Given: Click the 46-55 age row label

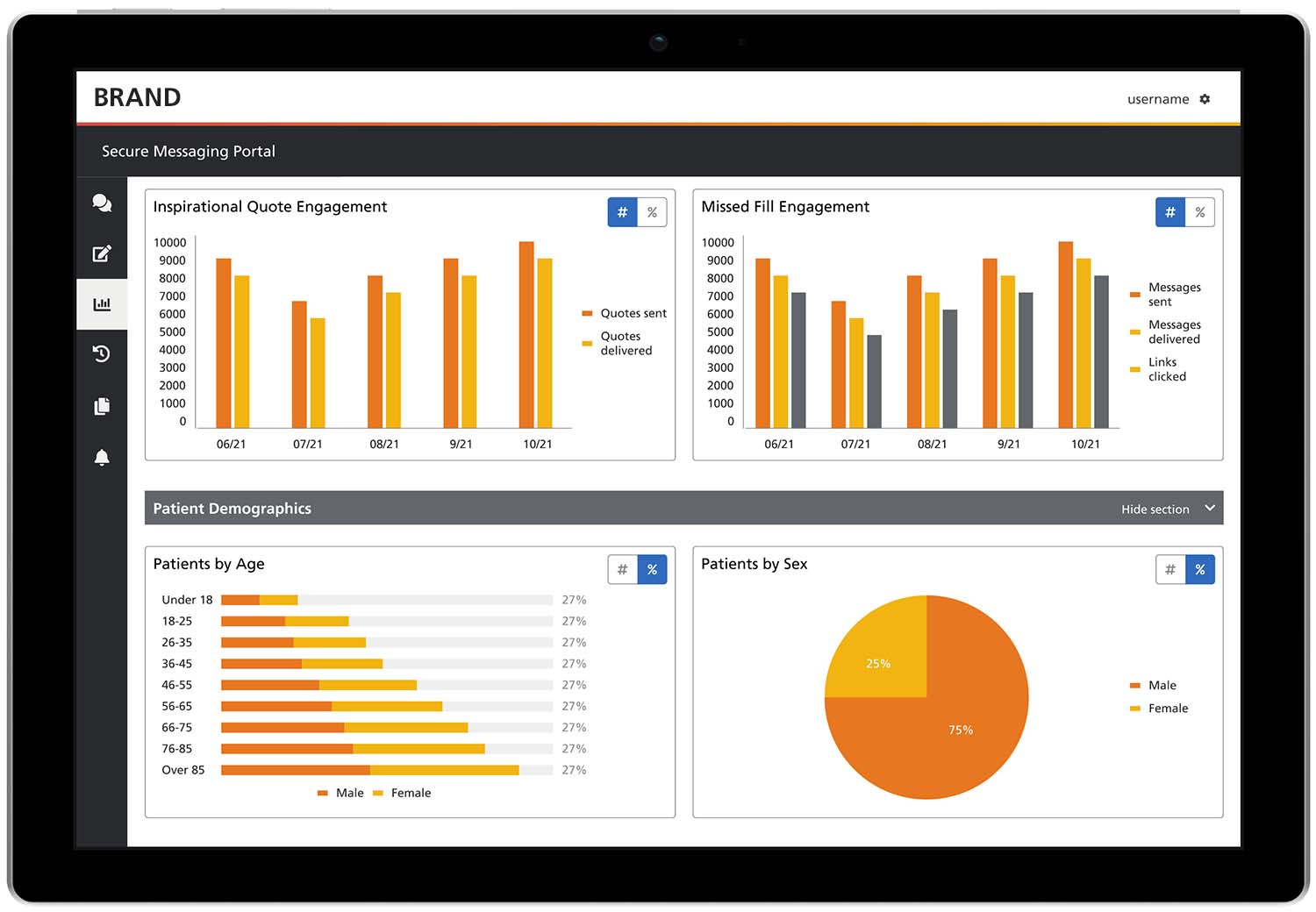Looking at the screenshot, I should tap(176, 685).
